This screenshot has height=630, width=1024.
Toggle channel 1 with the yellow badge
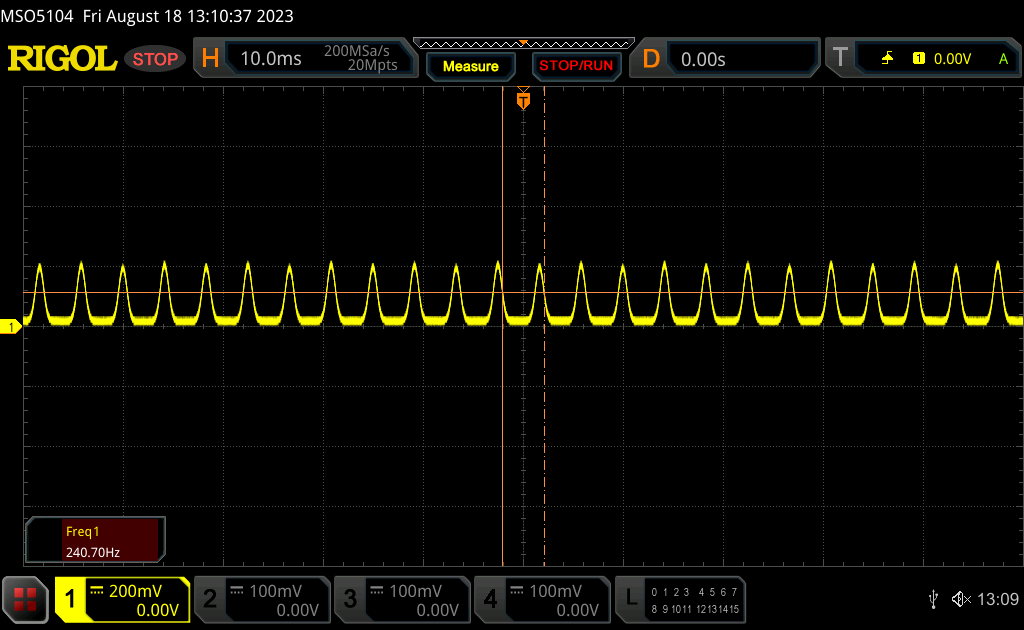[x=70, y=599]
